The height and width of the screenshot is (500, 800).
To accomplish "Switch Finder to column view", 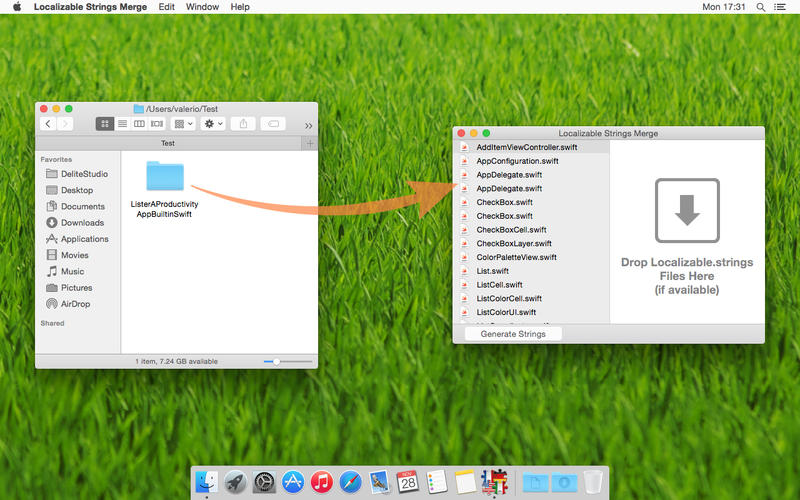I will [x=139, y=124].
